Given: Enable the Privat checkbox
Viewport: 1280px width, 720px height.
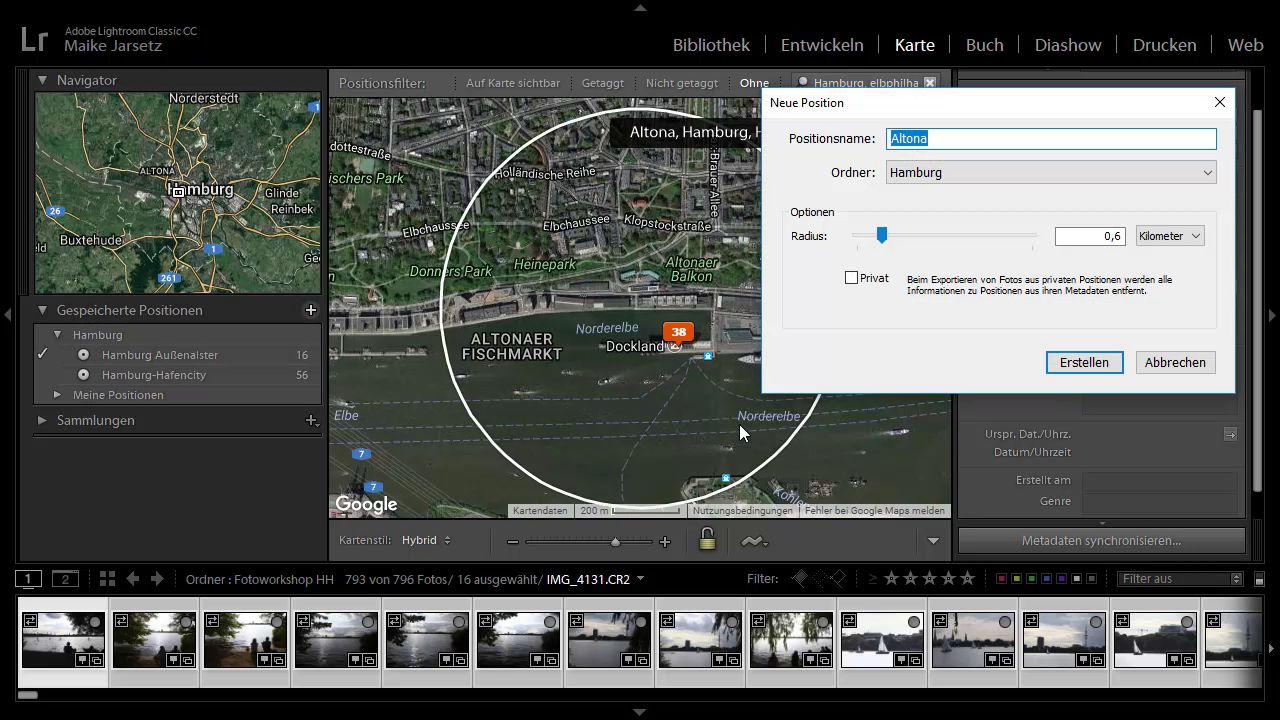Looking at the screenshot, I should pyautogui.click(x=851, y=278).
